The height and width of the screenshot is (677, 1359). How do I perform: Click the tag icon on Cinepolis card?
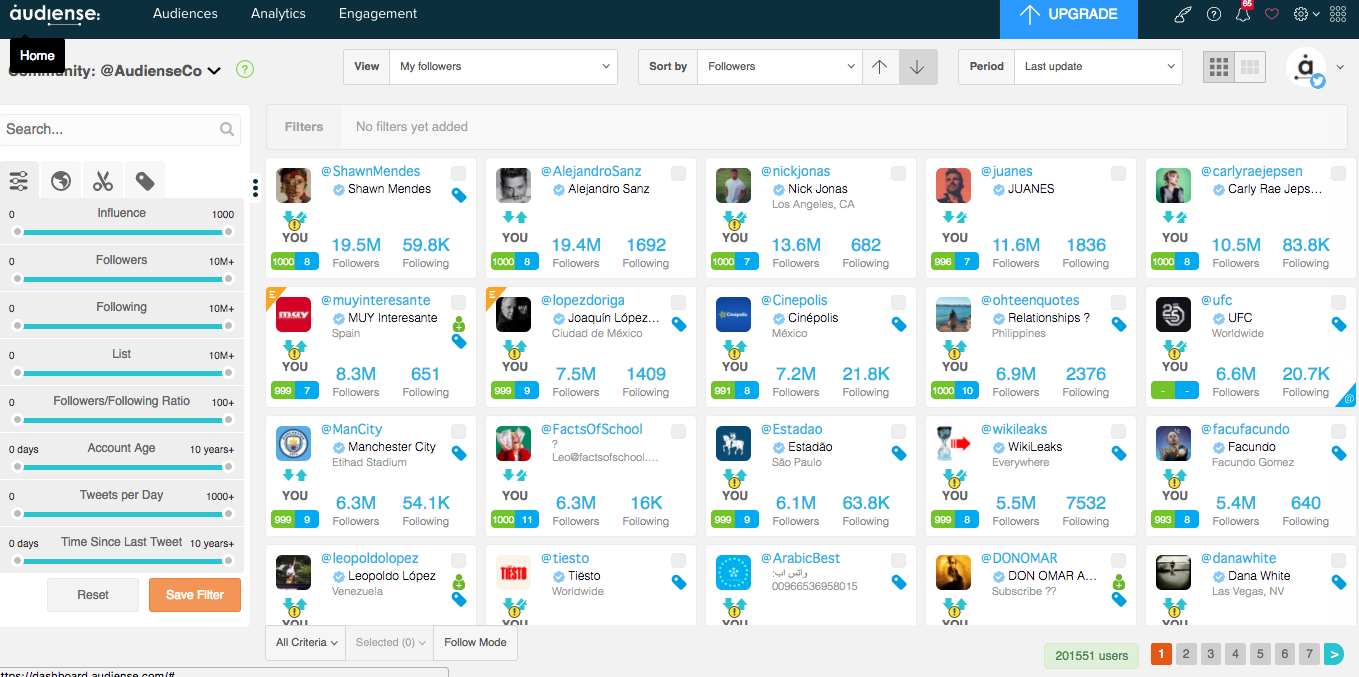click(x=899, y=324)
